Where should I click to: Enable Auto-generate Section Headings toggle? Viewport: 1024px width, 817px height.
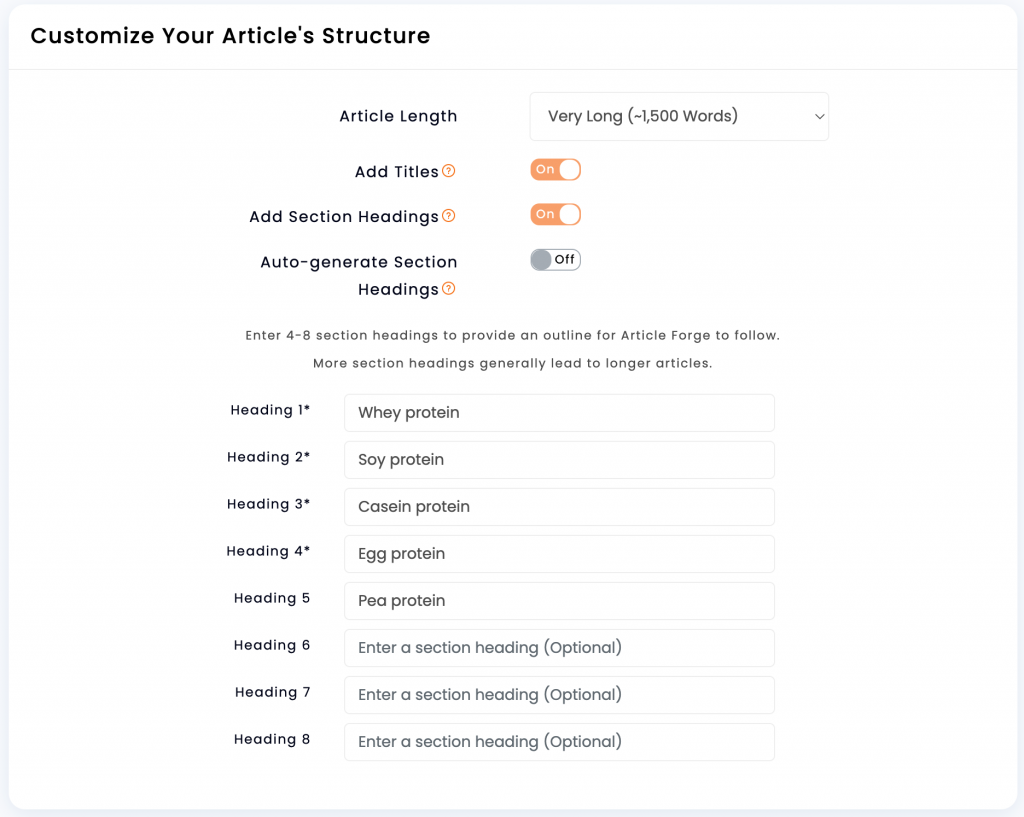(555, 260)
